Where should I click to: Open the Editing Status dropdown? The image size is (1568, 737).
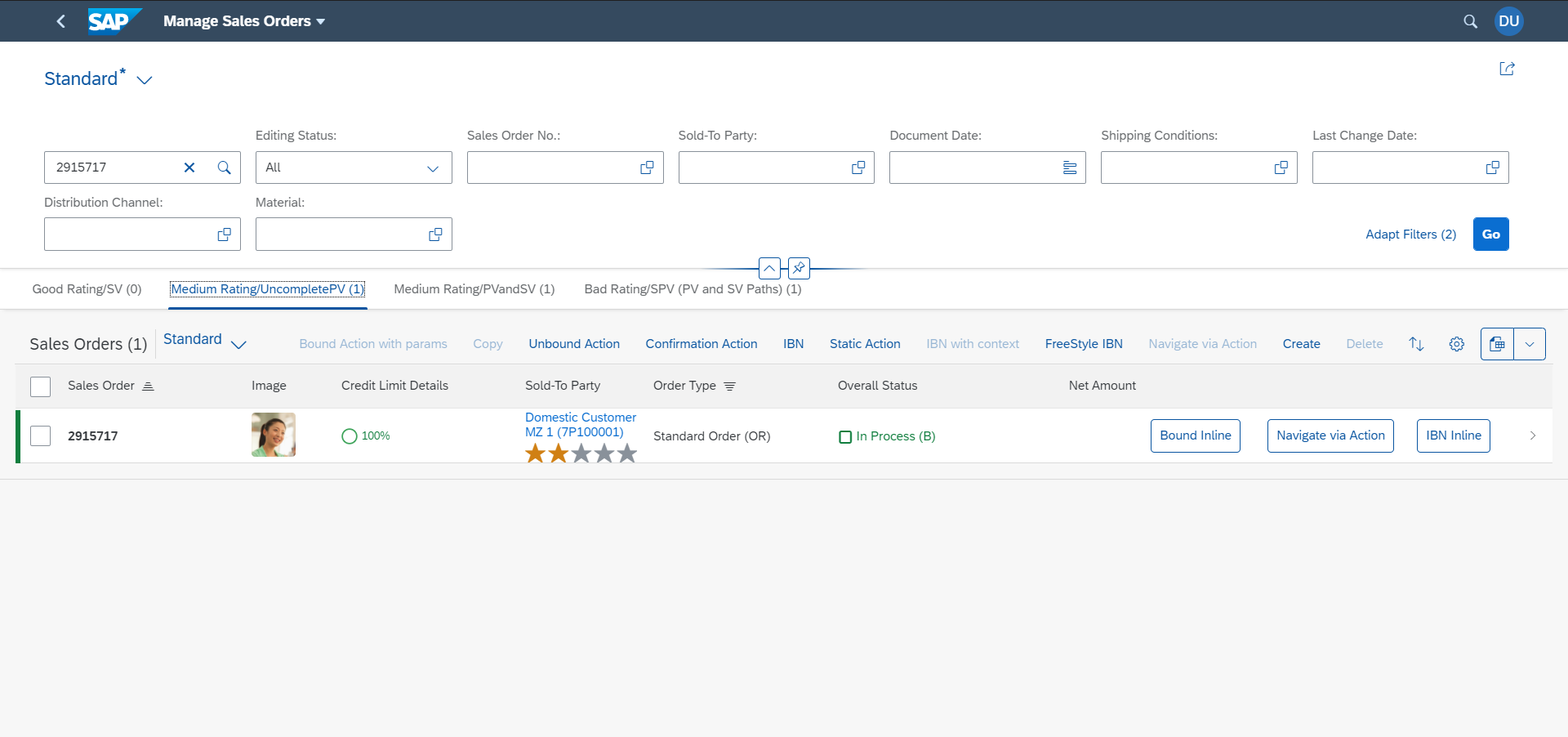pos(432,168)
